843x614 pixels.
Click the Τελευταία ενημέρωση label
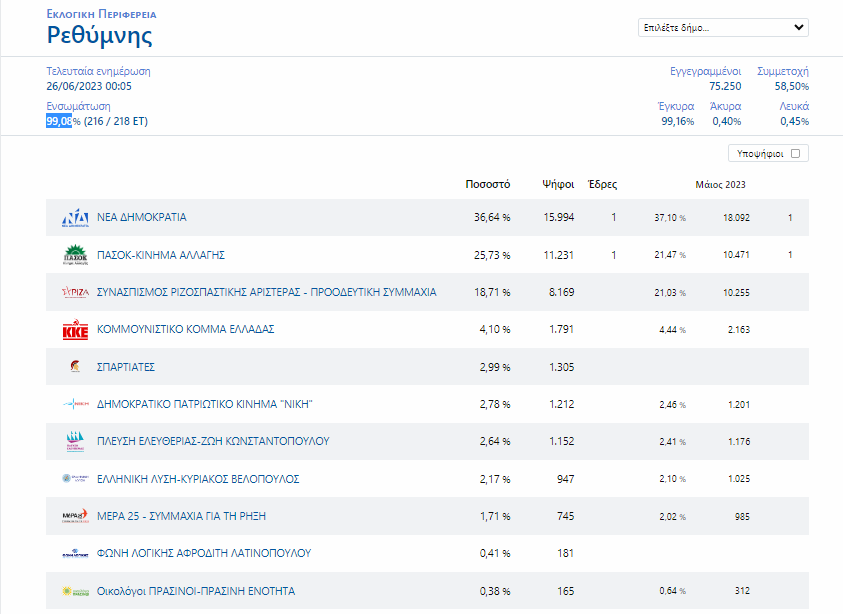point(98,71)
